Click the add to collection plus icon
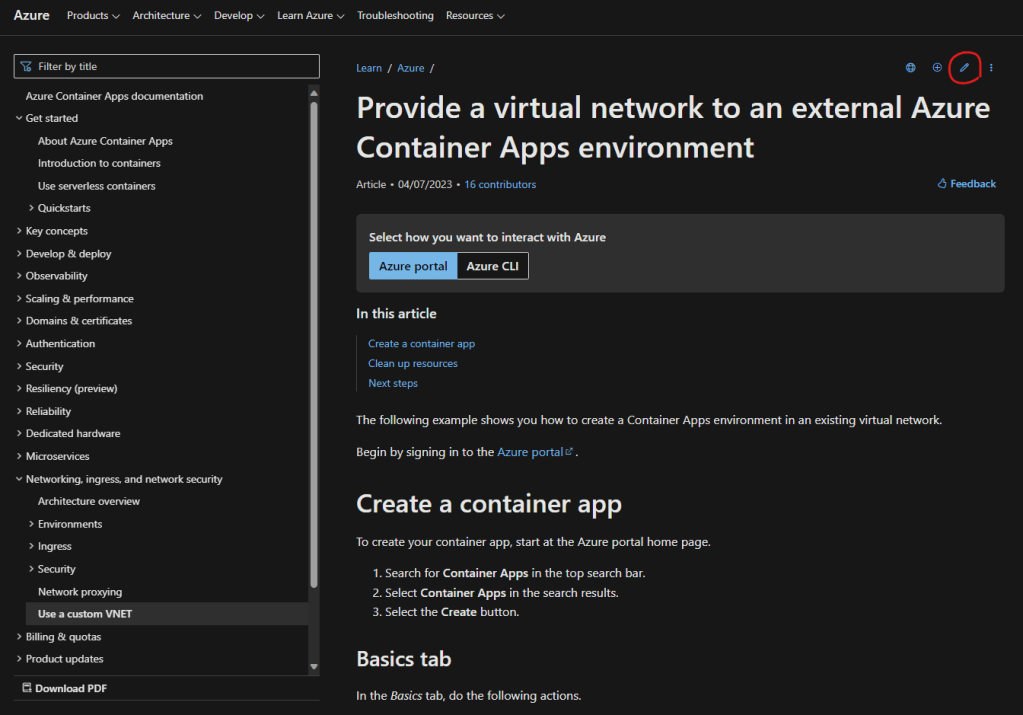The width and height of the screenshot is (1023, 715). [x=937, y=68]
